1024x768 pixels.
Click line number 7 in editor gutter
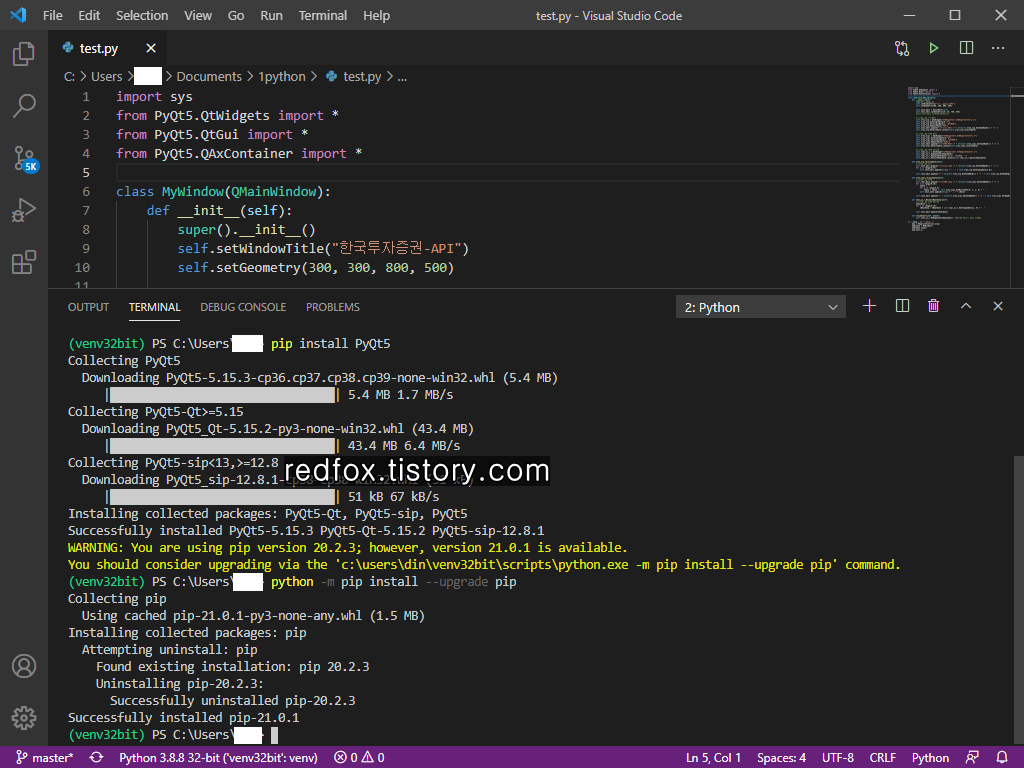pyautogui.click(x=86, y=210)
